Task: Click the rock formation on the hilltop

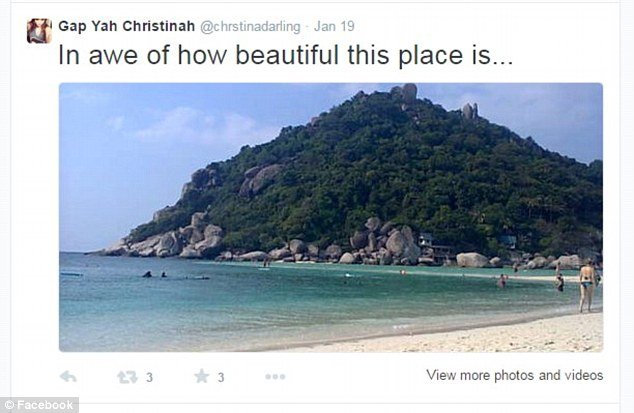Action: [405, 93]
